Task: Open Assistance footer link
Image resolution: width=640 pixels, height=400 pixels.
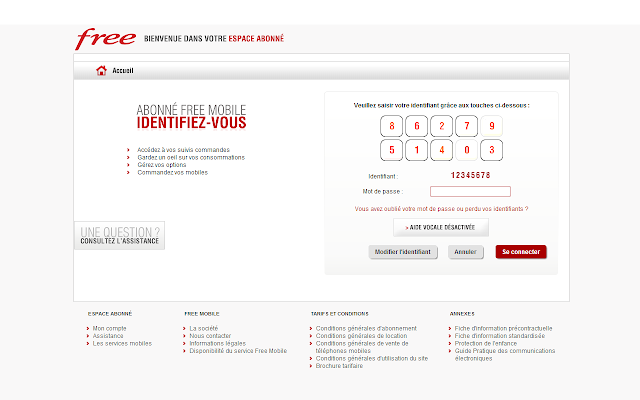Action: pos(108,336)
